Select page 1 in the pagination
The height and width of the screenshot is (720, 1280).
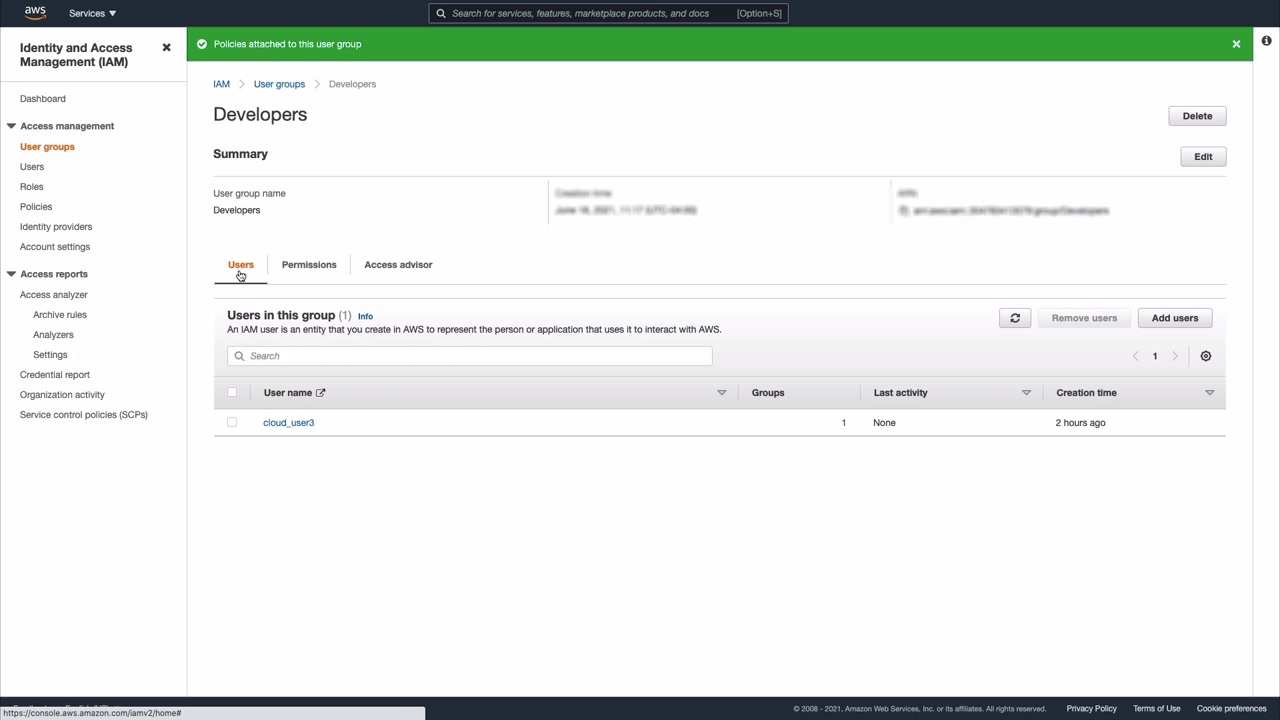1155,356
